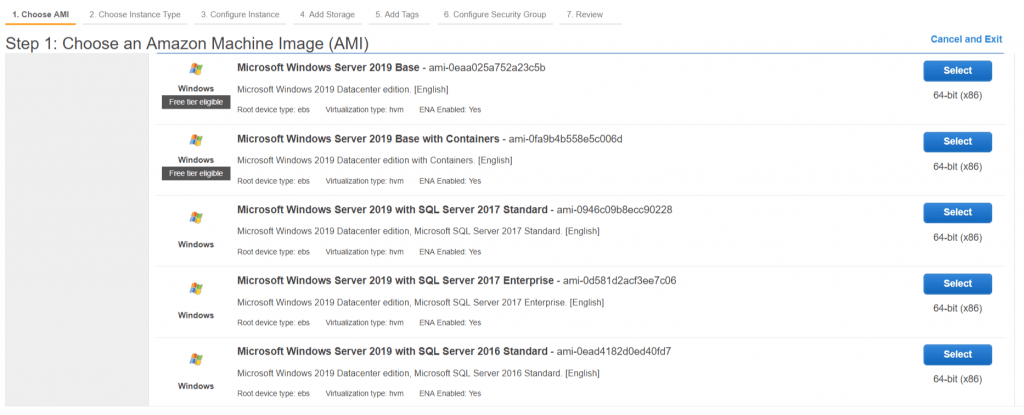This screenshot has height=415, width=1024.
Task: Click Windows icon for SQL Server 2017 Standard
Action: tap(196, 218)
